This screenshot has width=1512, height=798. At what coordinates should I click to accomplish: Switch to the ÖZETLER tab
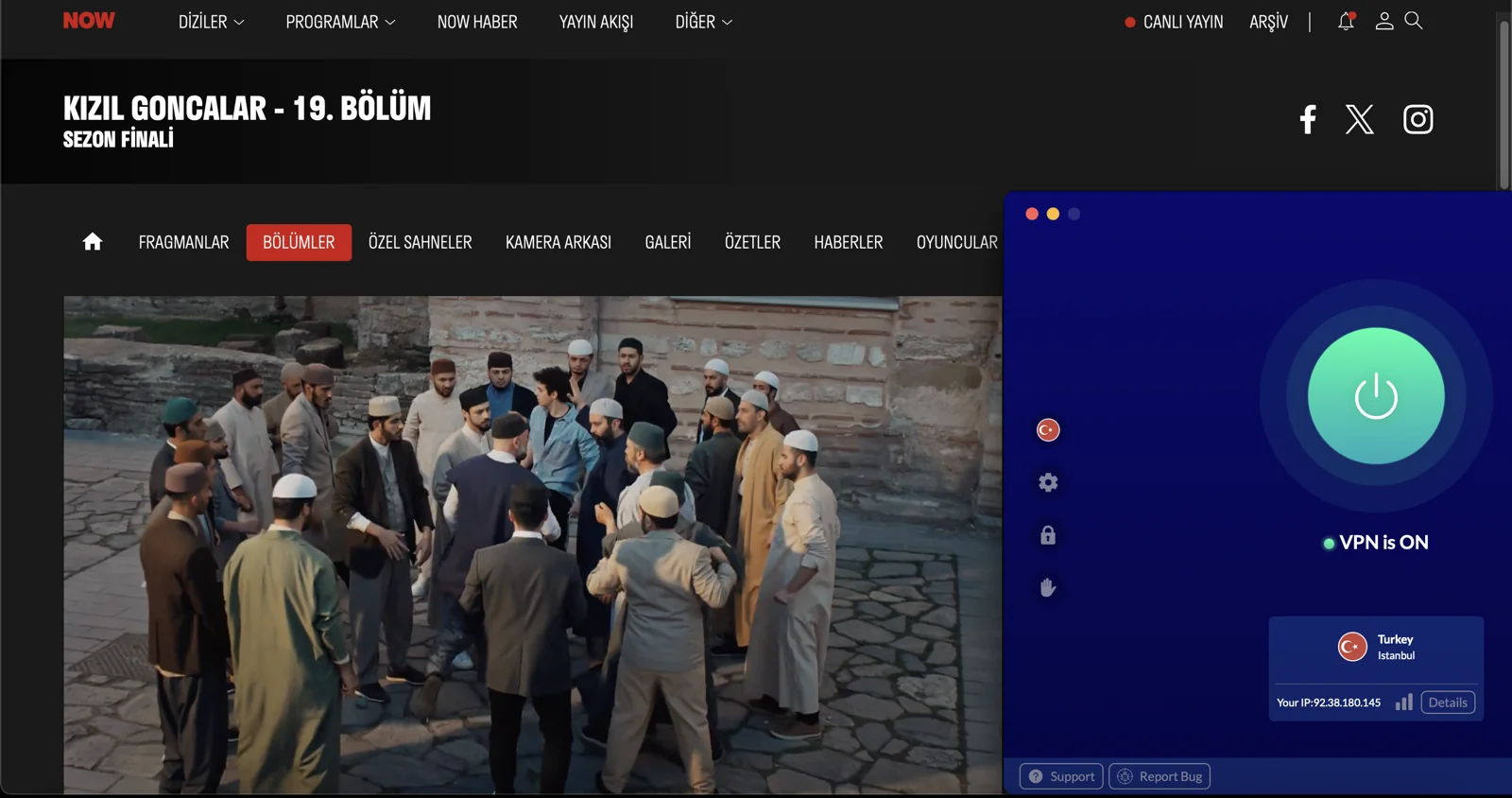752,242
